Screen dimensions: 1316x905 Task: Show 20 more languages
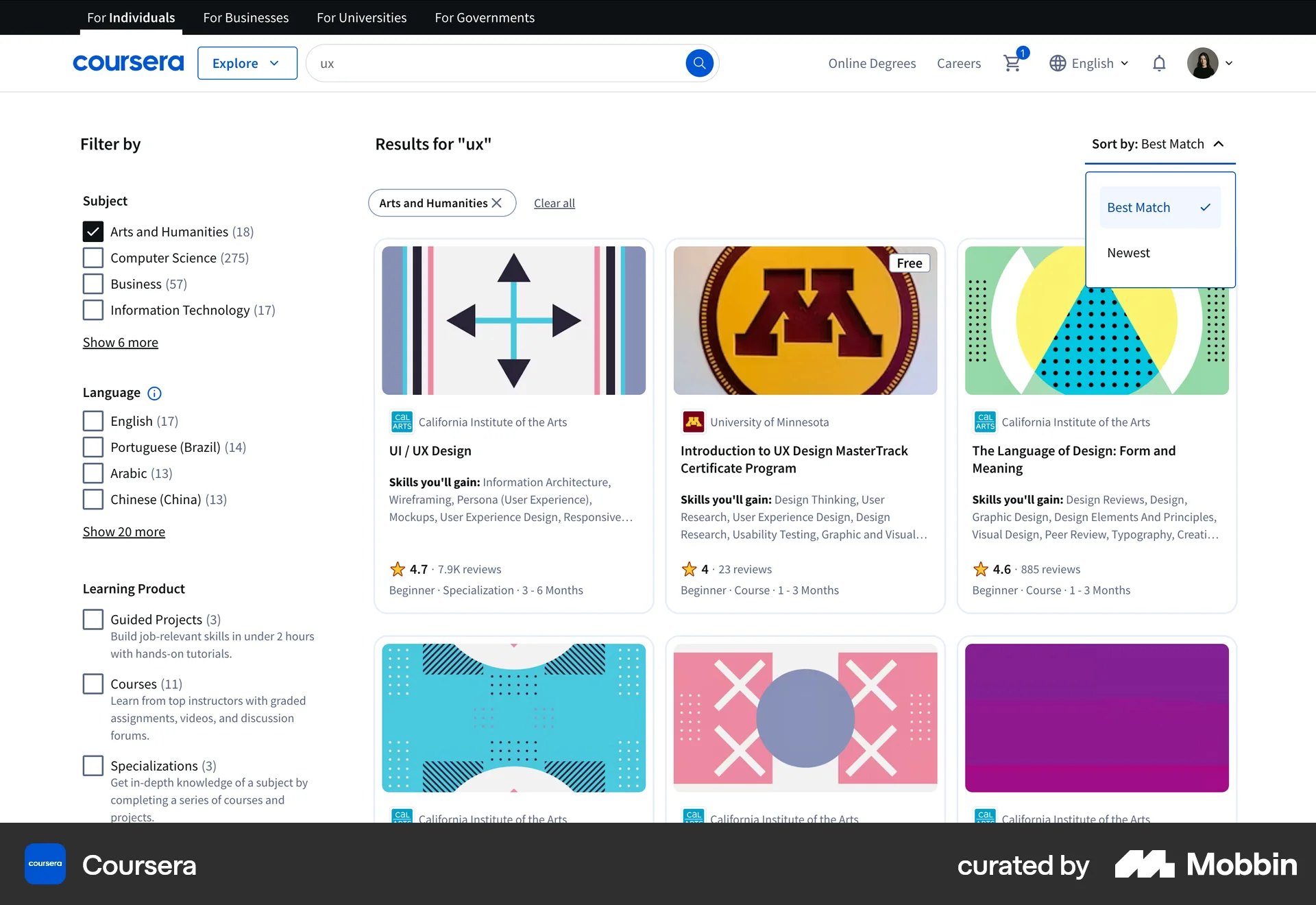[123, 531]
